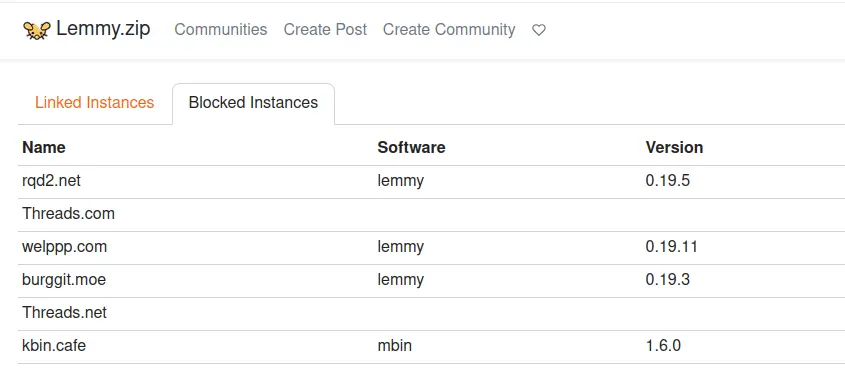Open Create Post in navbar
The height and width of the screenshot is (384, 845).
(x=325, y=29)
